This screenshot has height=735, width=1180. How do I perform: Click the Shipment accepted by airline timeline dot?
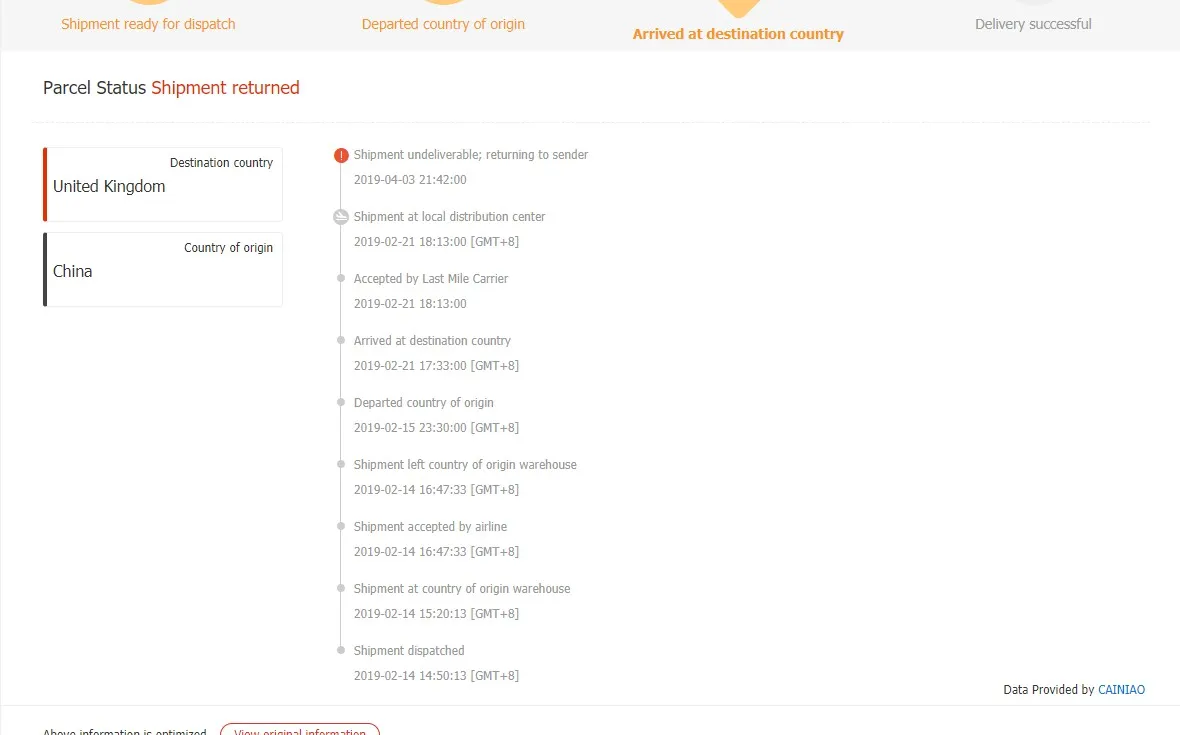[x=341, y=527]
